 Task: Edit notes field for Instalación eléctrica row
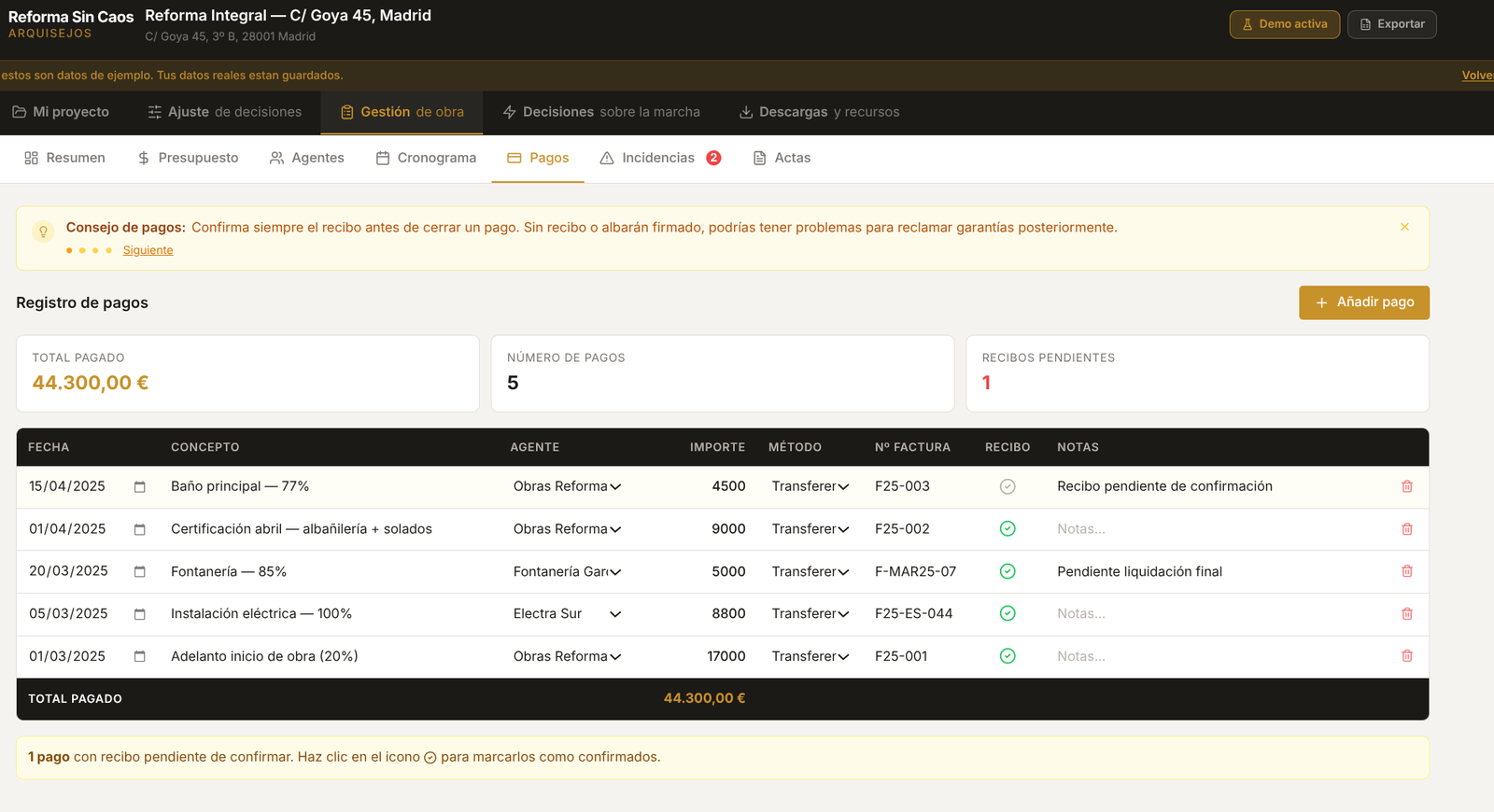point(1219,613)
